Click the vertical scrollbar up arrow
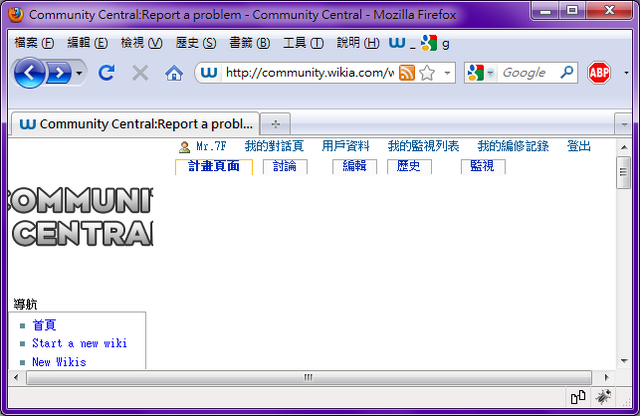This screenshot has height=416, width=640. click(624, 147)
